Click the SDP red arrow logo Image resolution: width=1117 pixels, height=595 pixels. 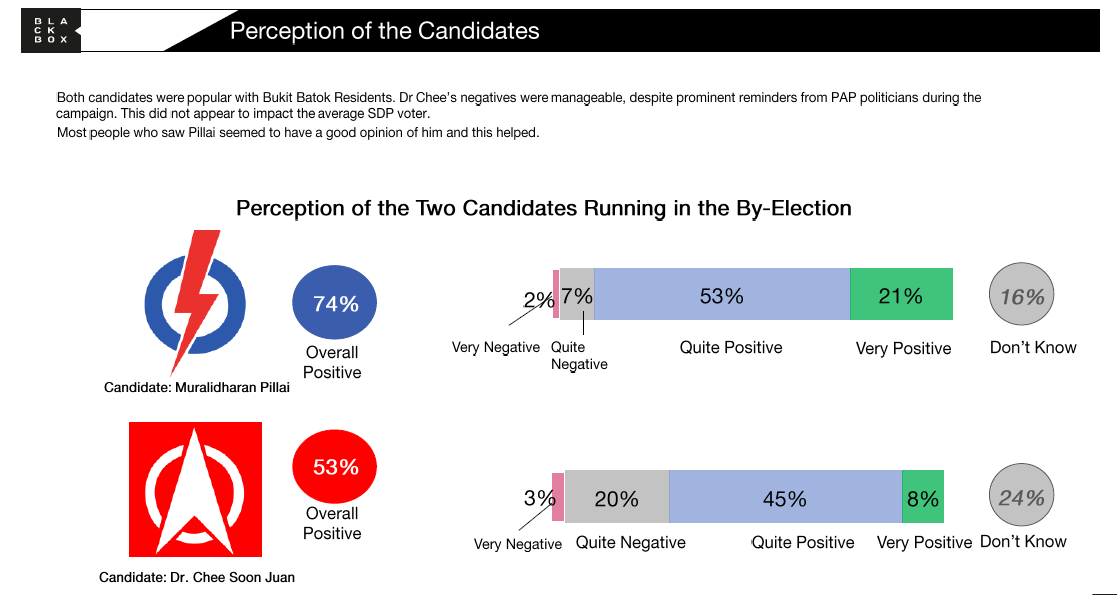tap(196, 489)
